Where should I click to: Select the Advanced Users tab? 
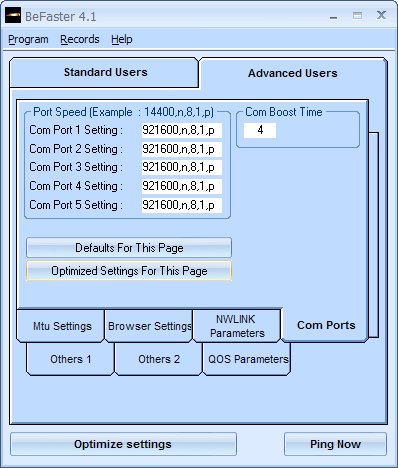(293, 73)
